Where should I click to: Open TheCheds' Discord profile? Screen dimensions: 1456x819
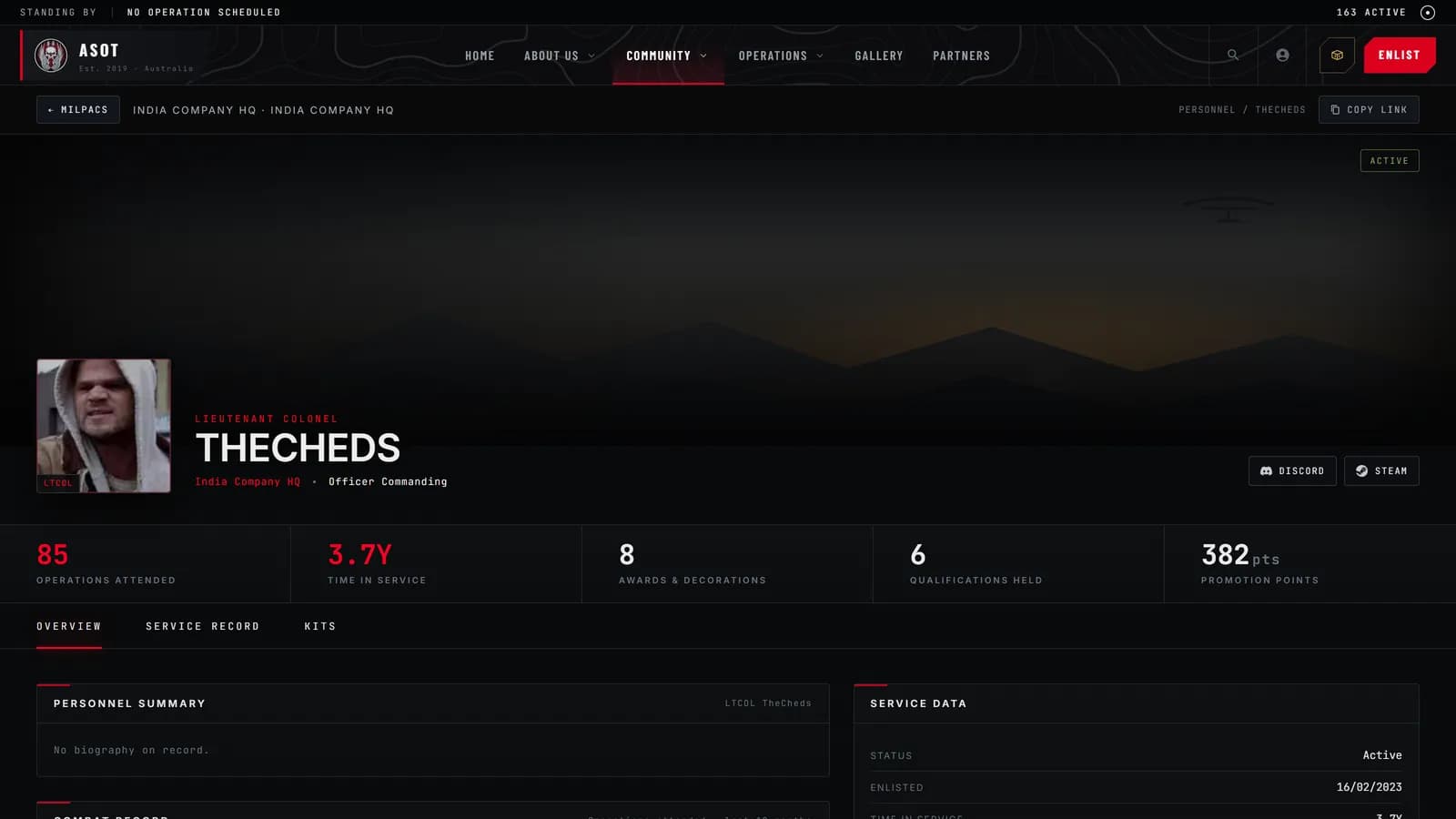1292,470
